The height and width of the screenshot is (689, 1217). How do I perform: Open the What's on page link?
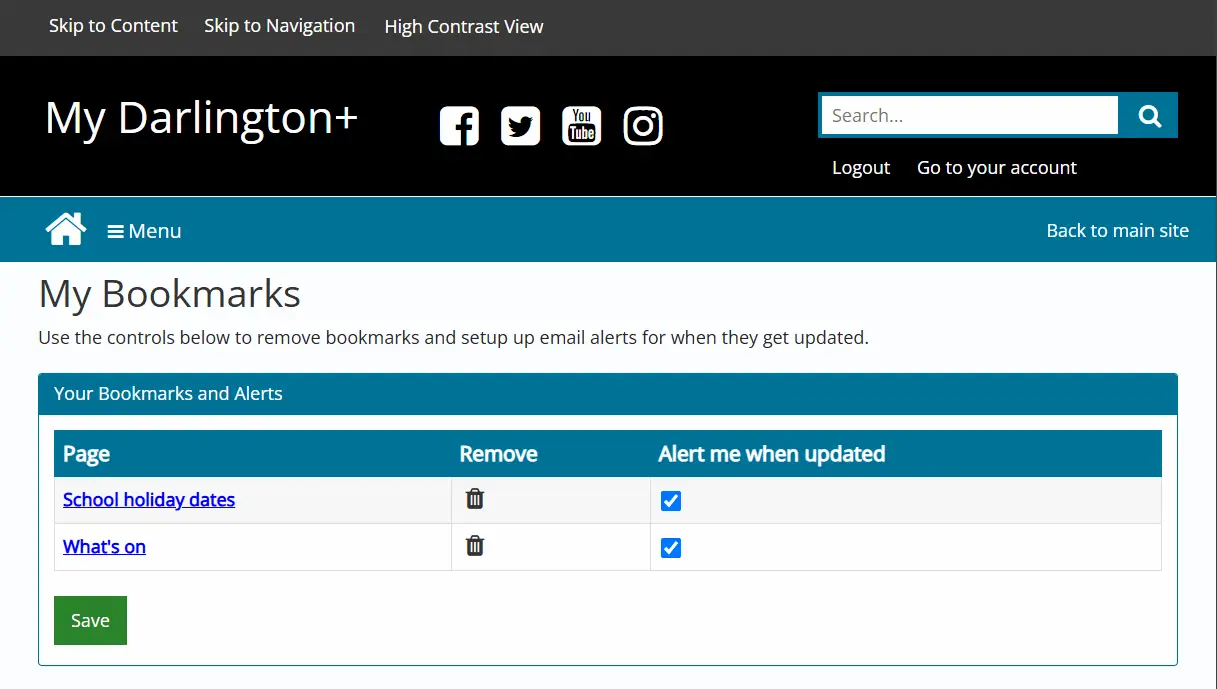[x=104, y=547]
